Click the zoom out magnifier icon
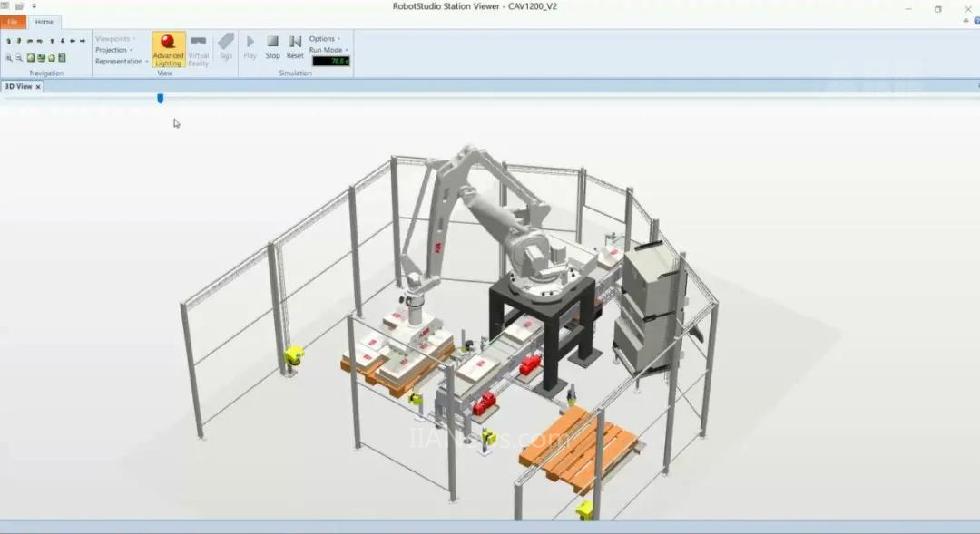This screenshot has width=980, height=534. 19,58
